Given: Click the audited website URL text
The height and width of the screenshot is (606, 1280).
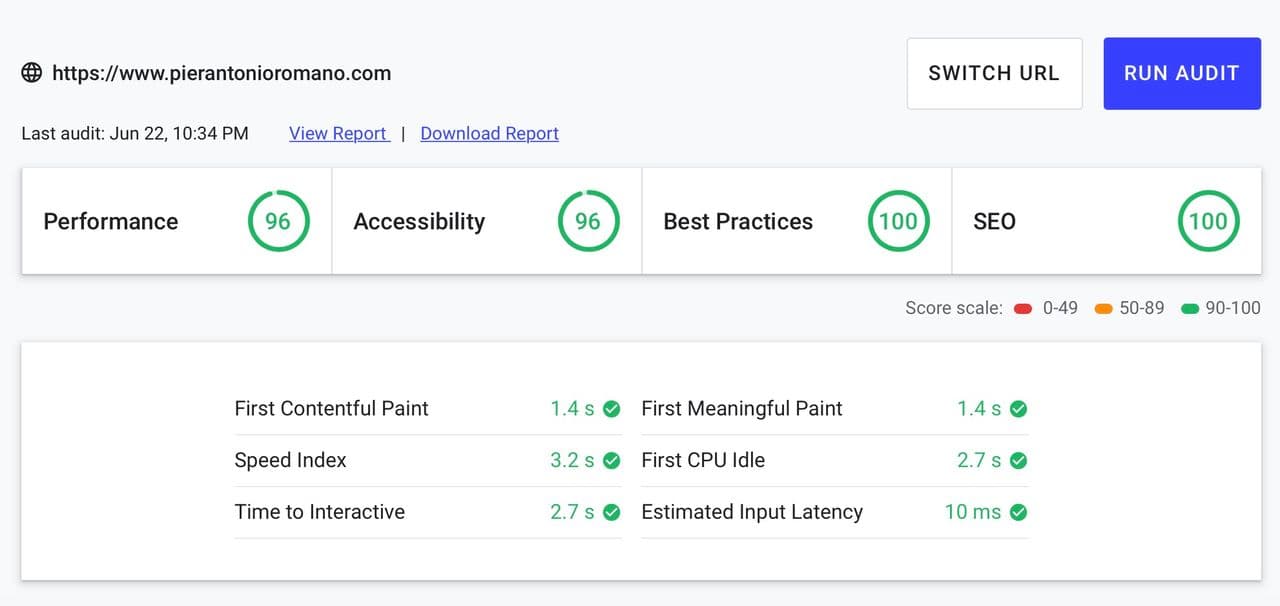Looking at the screenshot, I should [221, 73].
